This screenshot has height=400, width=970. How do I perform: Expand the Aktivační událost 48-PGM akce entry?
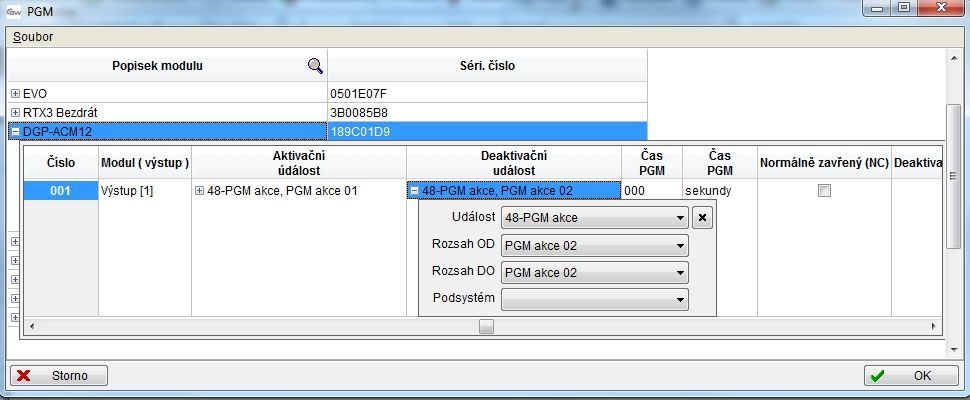click(x=200, y=191)
